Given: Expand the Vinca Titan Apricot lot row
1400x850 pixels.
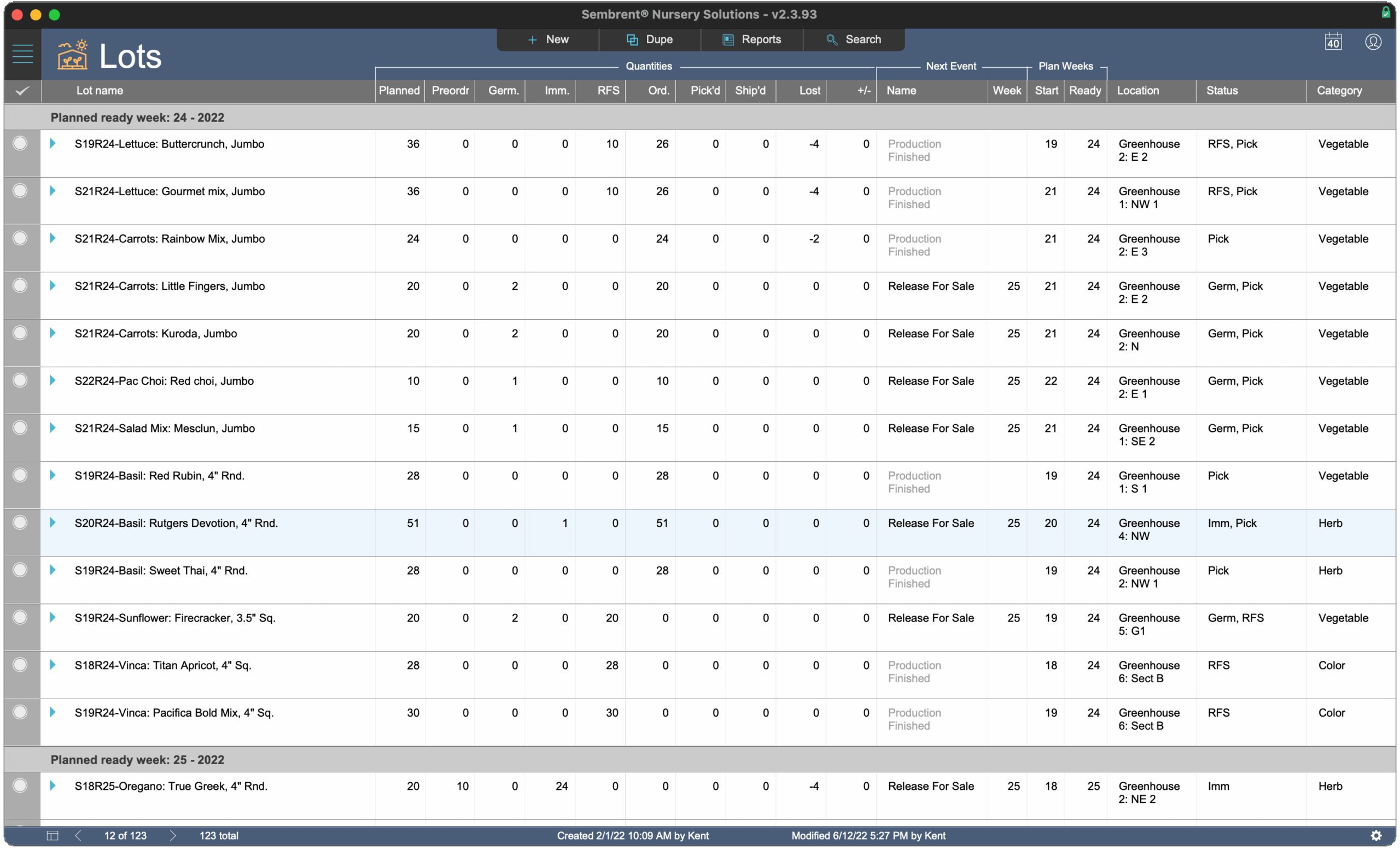Looking at the screenshot, I should pos(52,664).
